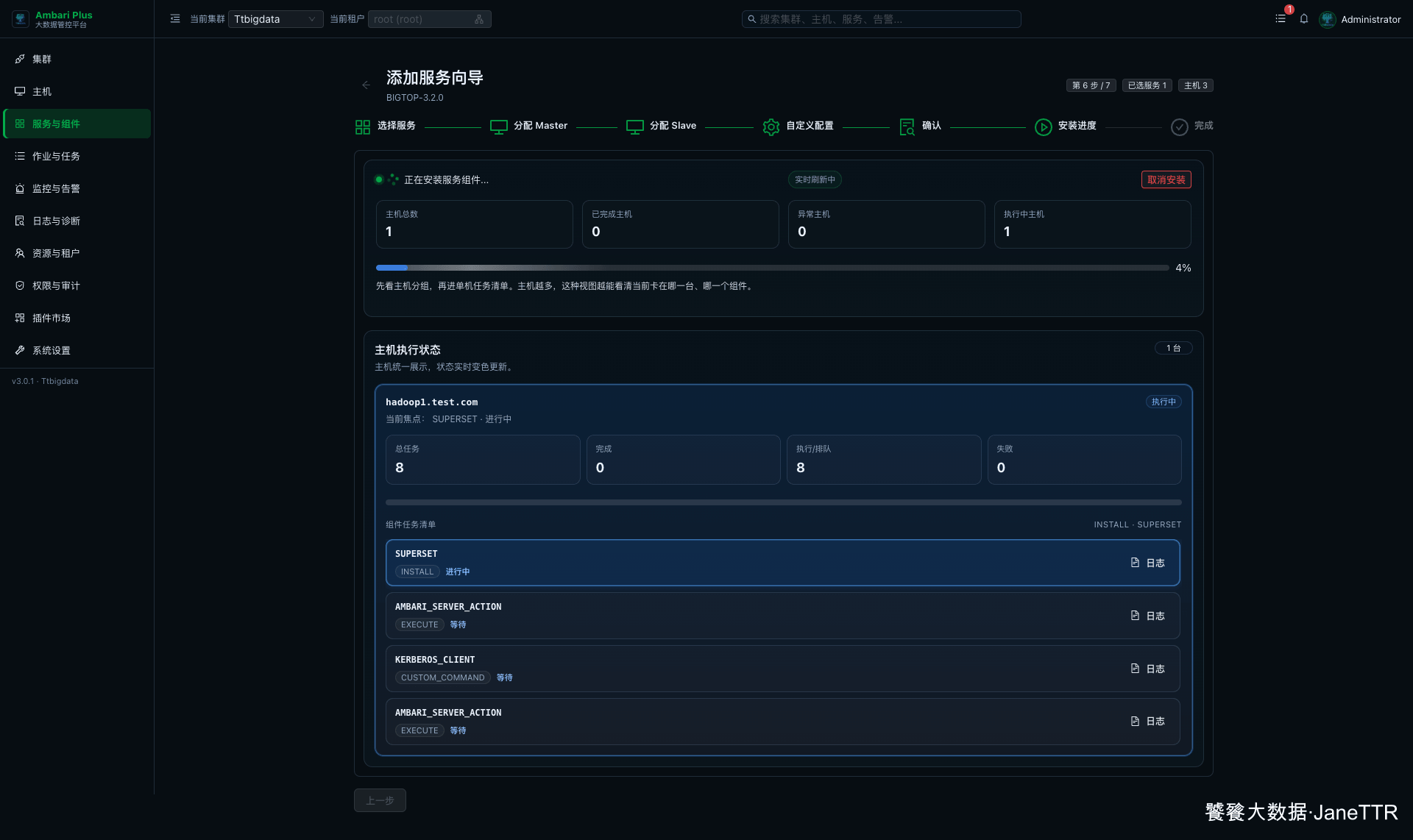Open 日志与诊断 in the sidebar
Viewport: 1413px width, 840px height.
tap(77, 221)
